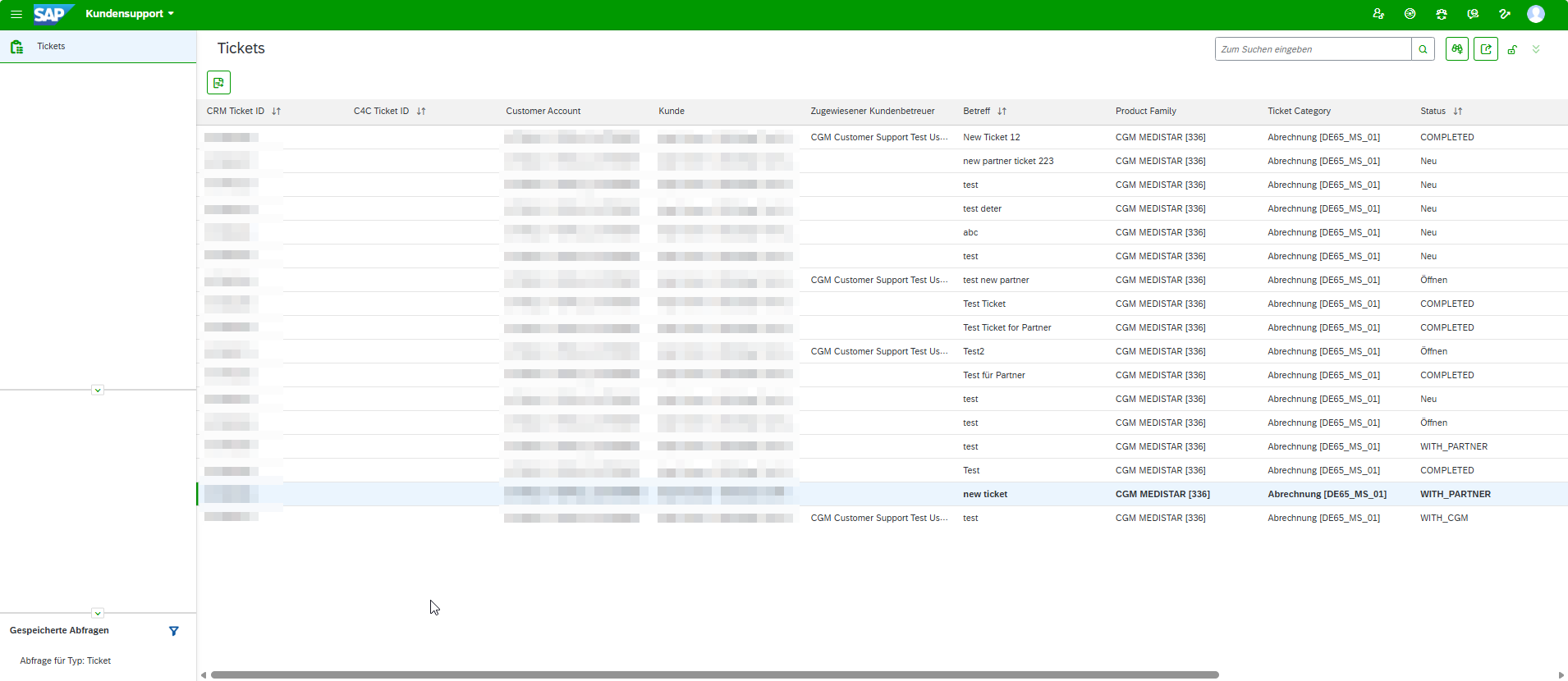Toggle the unlock padlock icon
Screen dimensions: 1568x681
click(x=1512, y=49)
